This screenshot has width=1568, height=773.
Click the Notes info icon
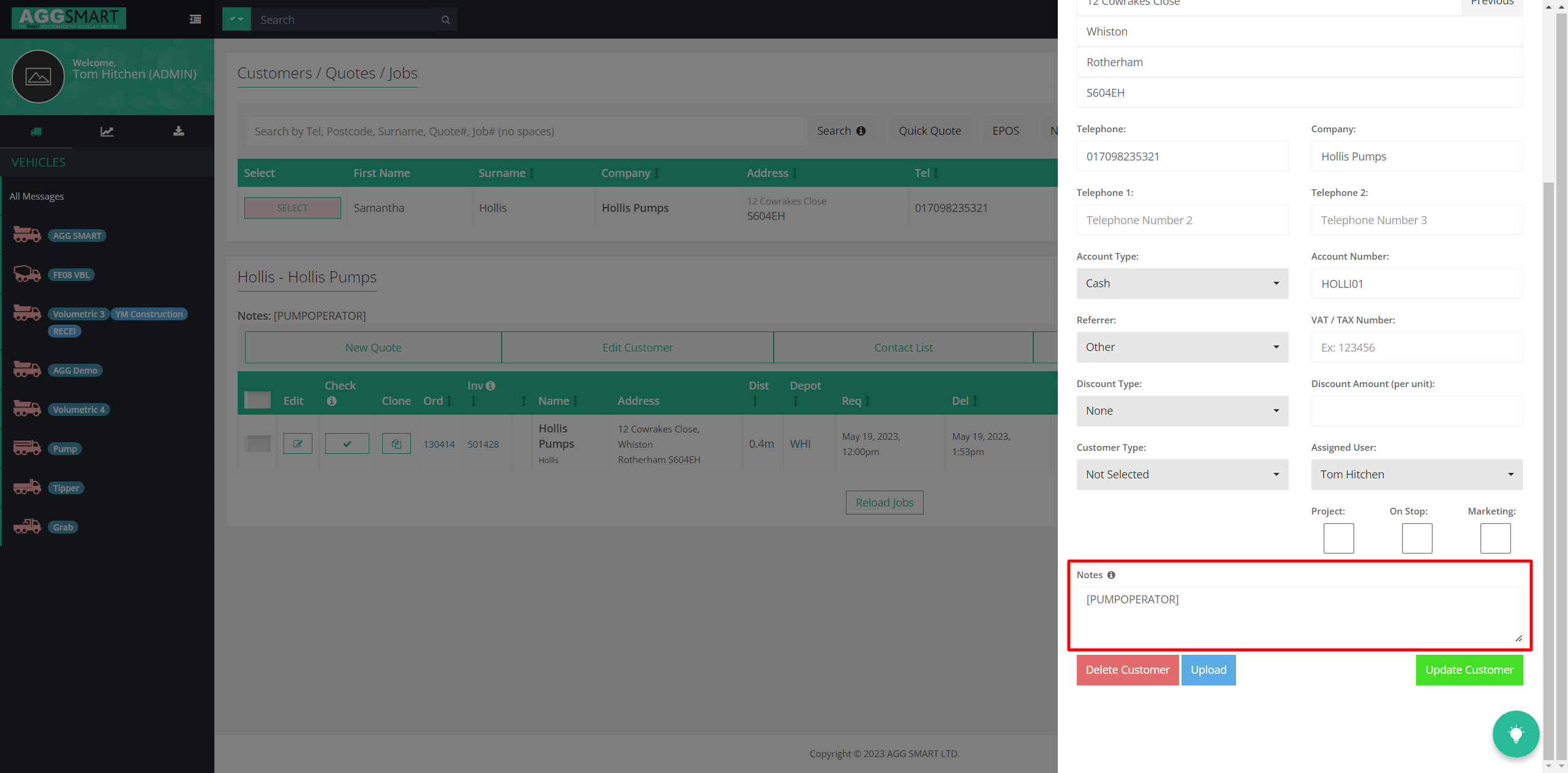tap(1111, 575)
